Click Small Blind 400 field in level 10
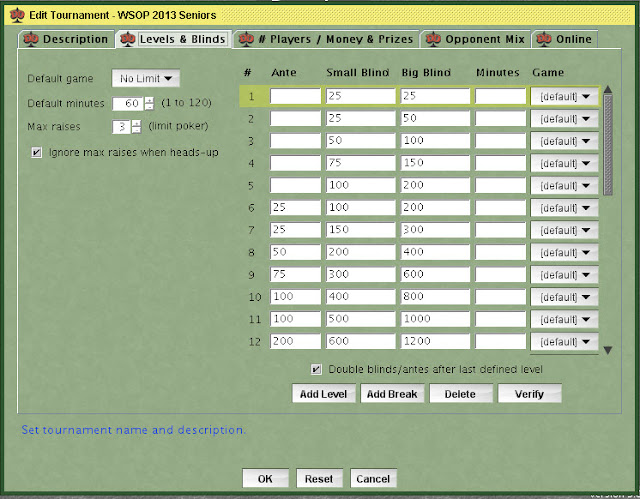640x499 pixels. coord(361,297)
